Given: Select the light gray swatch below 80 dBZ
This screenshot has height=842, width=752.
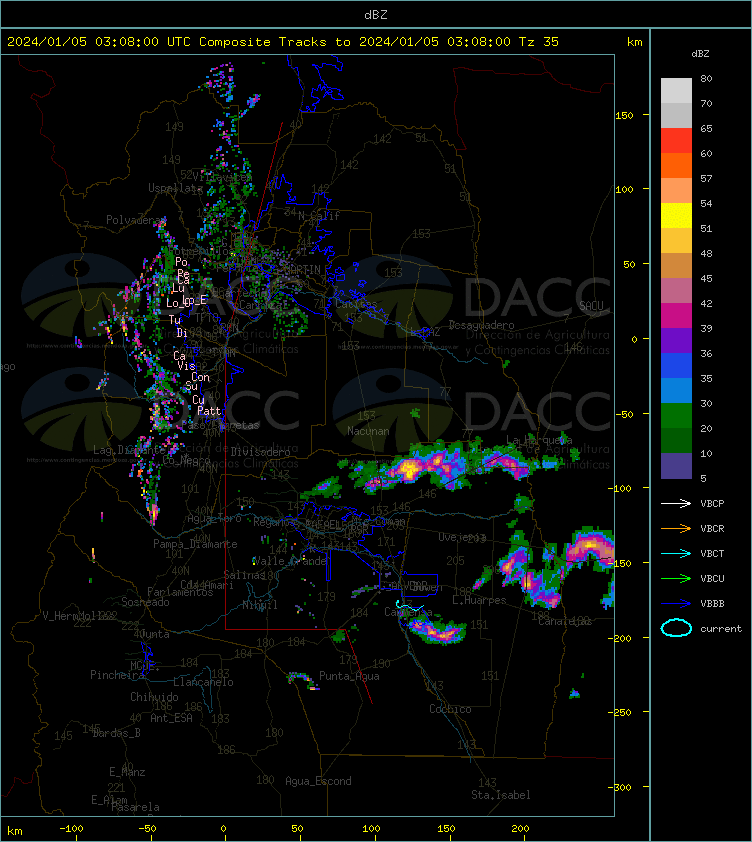Looking at the screenshot, I should coord(676,90).
